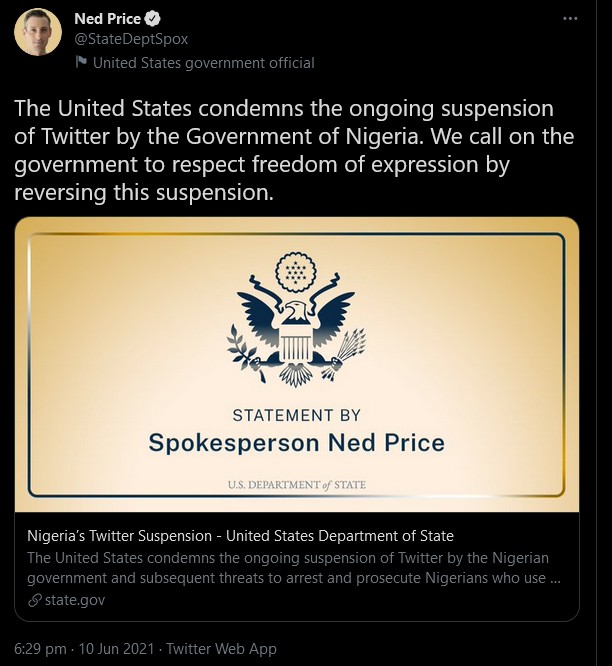Click 'Spokesperson Ned Price' text in the image
612x666 pixels.
pyautogui.click(x=297, y=442)
